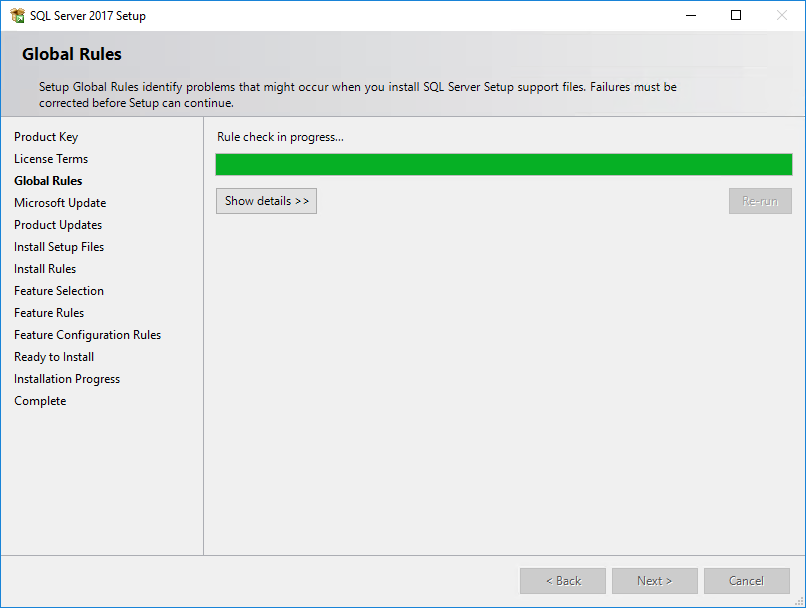Cancel the SQL Server setup
Viewport: 806px width, 608px height.
coord(746,581)
